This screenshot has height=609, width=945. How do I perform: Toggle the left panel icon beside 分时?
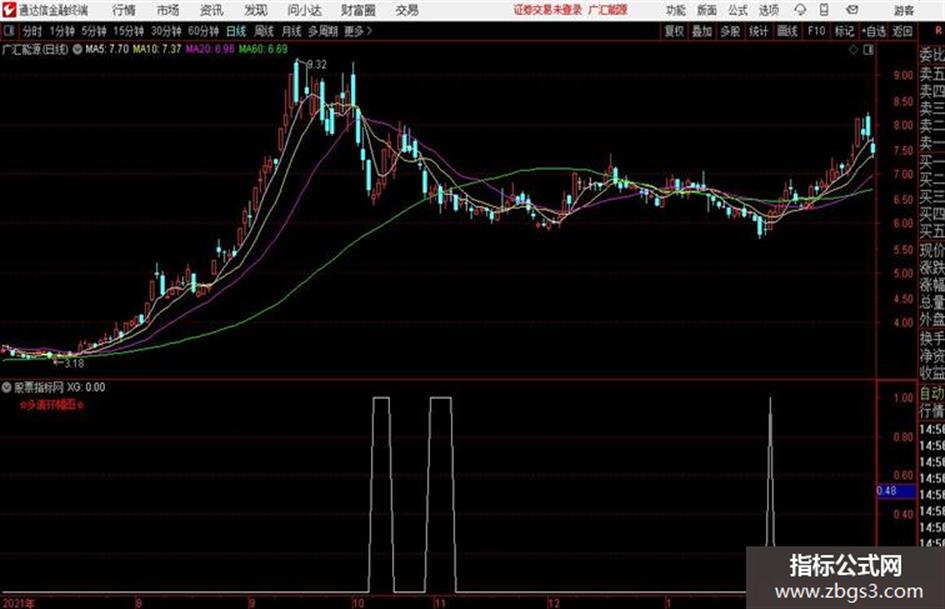coord(9,31)
